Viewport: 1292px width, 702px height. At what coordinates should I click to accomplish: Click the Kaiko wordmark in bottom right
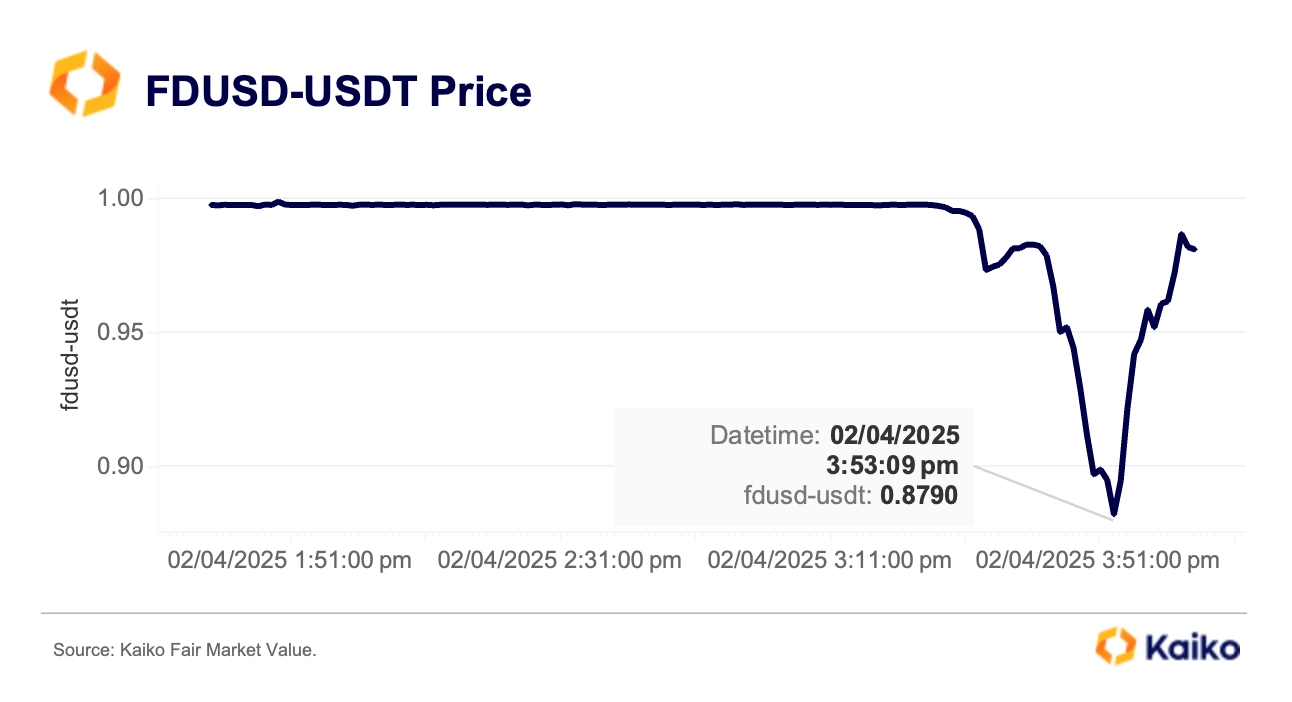point(1191,647)
